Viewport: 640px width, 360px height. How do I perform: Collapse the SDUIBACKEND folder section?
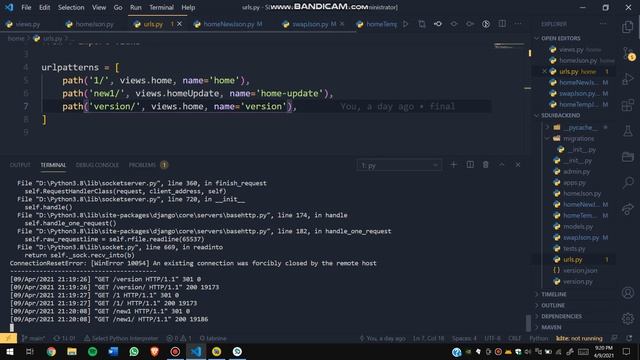[x=560, y=116]
